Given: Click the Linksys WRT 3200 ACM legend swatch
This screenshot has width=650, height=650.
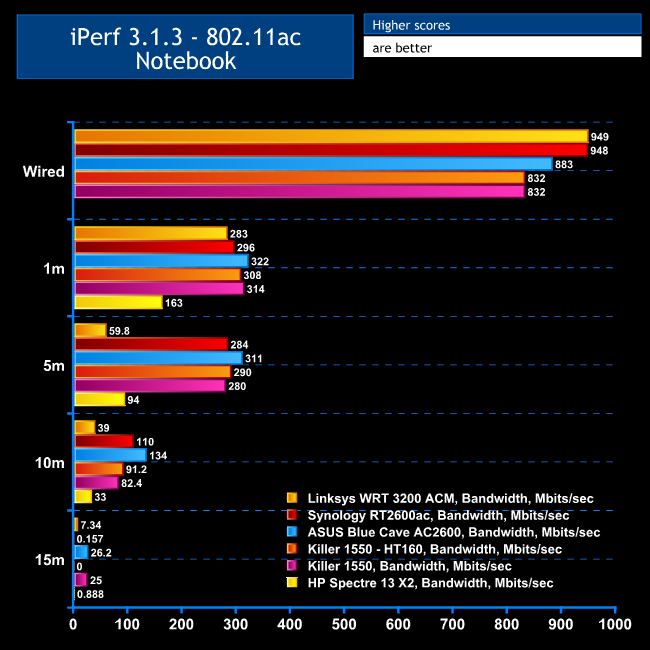Looking at the screenshot, I should coord(292,498).
